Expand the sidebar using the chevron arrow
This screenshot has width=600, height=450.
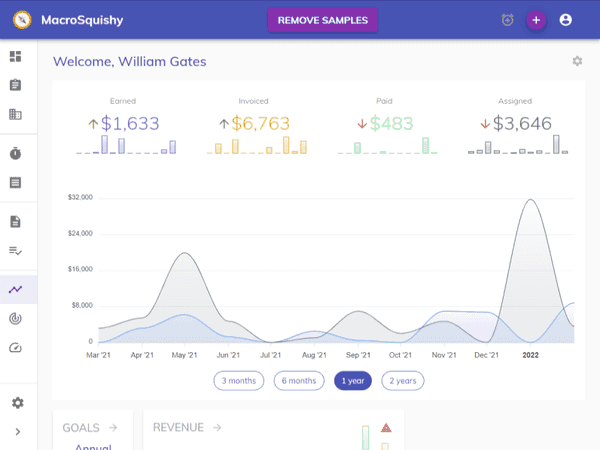(x=17, y=432)
